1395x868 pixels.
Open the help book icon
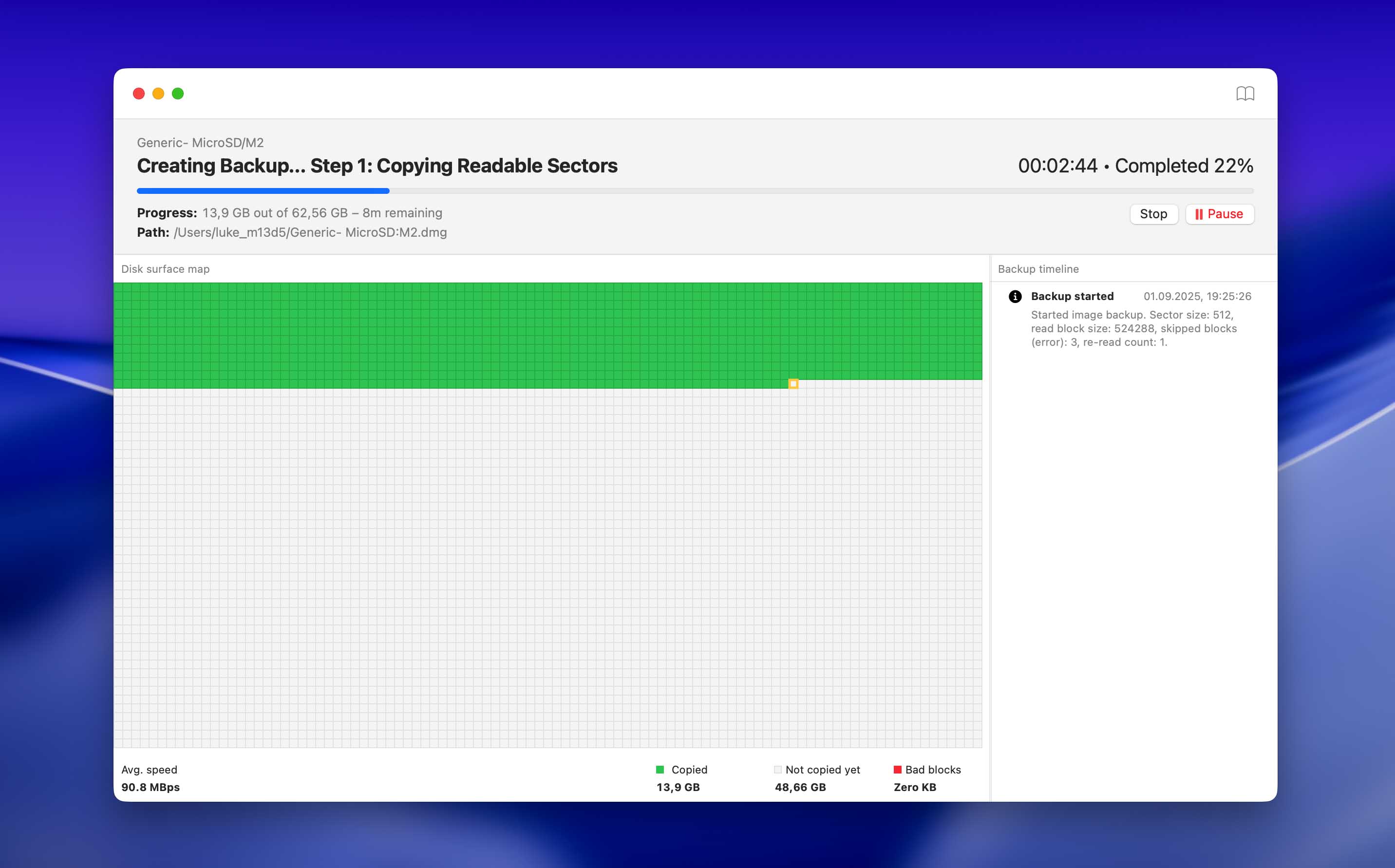[1244, 94]
